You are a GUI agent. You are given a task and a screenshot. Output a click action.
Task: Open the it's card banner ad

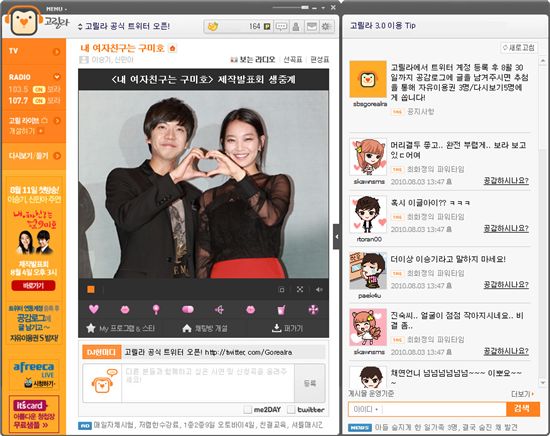click(34, 415)
